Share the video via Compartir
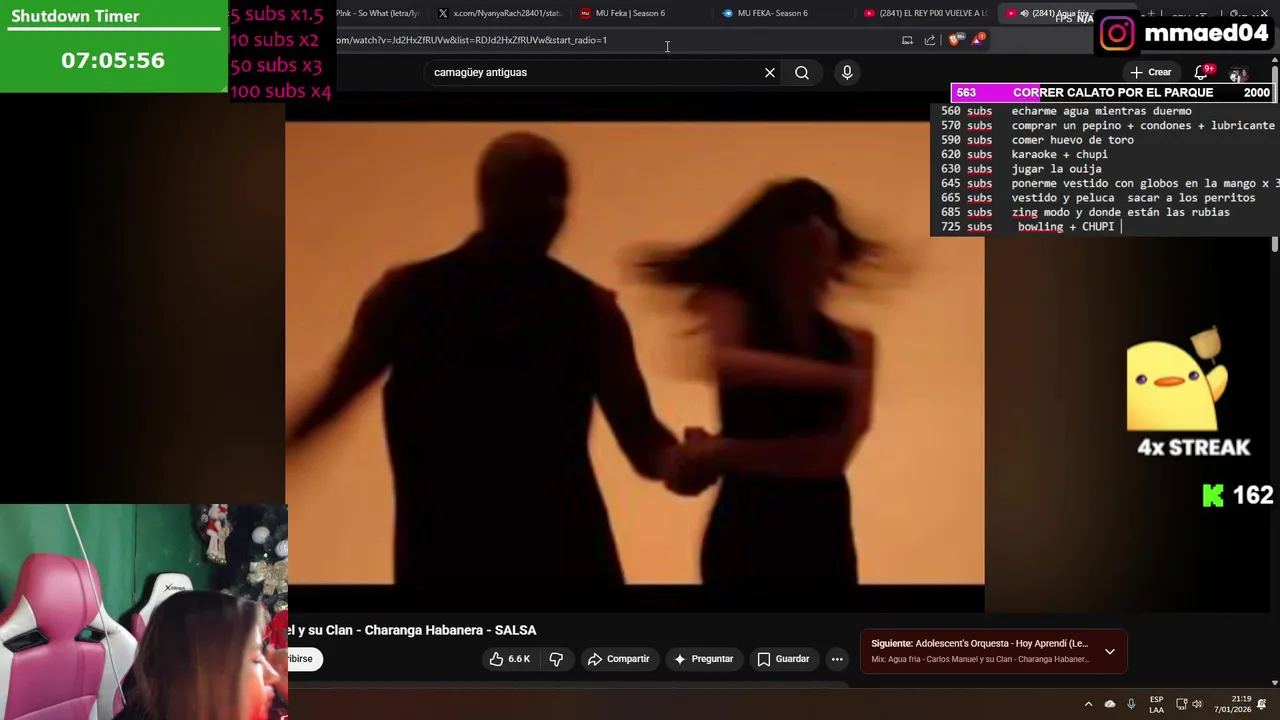 (x=619, y=659)
